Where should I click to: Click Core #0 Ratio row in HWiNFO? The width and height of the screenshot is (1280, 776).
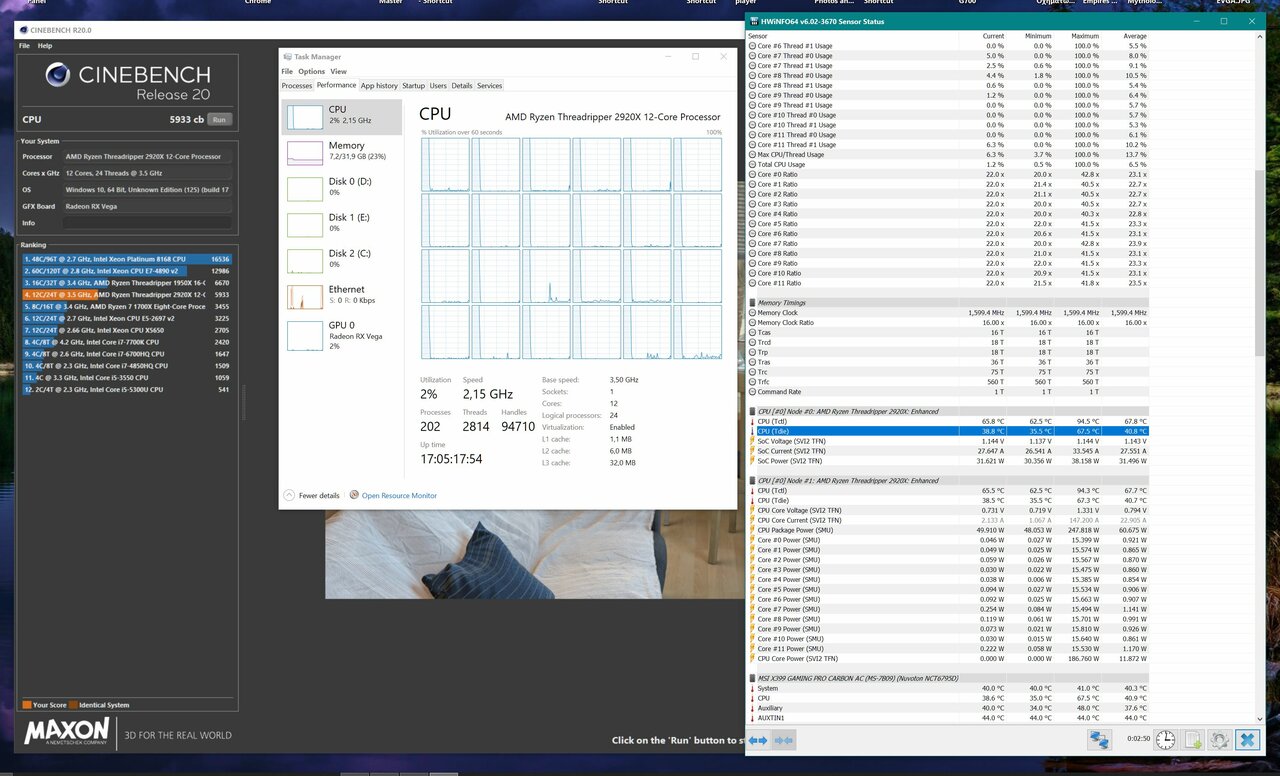[x=948, y=175]
